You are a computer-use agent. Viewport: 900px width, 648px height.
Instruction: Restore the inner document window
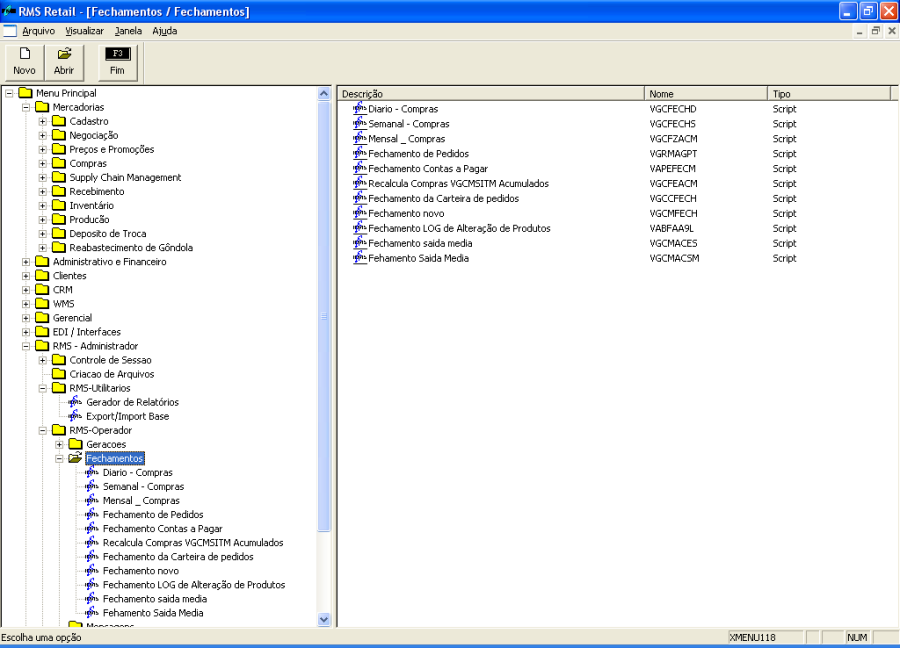click(x=875, y=31)
